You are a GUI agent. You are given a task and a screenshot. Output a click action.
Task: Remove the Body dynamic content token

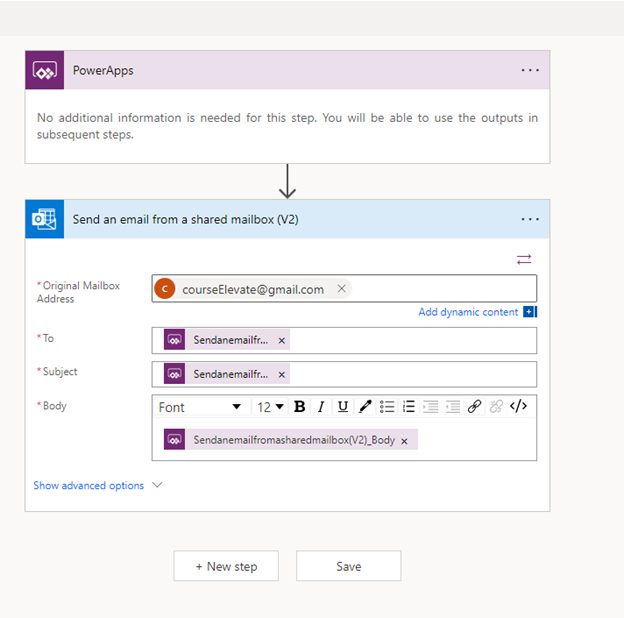click(404, 441)
